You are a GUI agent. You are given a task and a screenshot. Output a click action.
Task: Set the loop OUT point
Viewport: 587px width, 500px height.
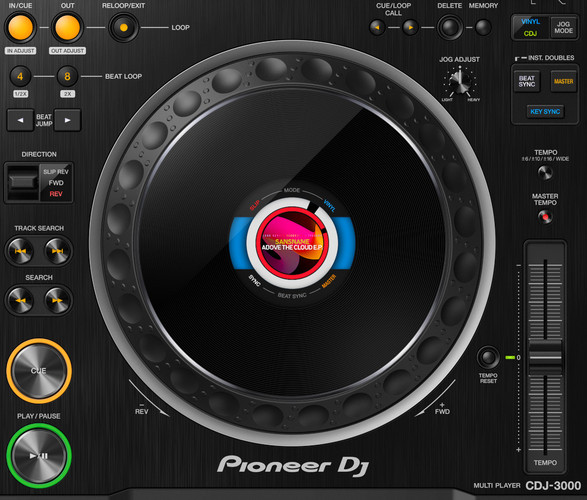[x=67, y=27]
